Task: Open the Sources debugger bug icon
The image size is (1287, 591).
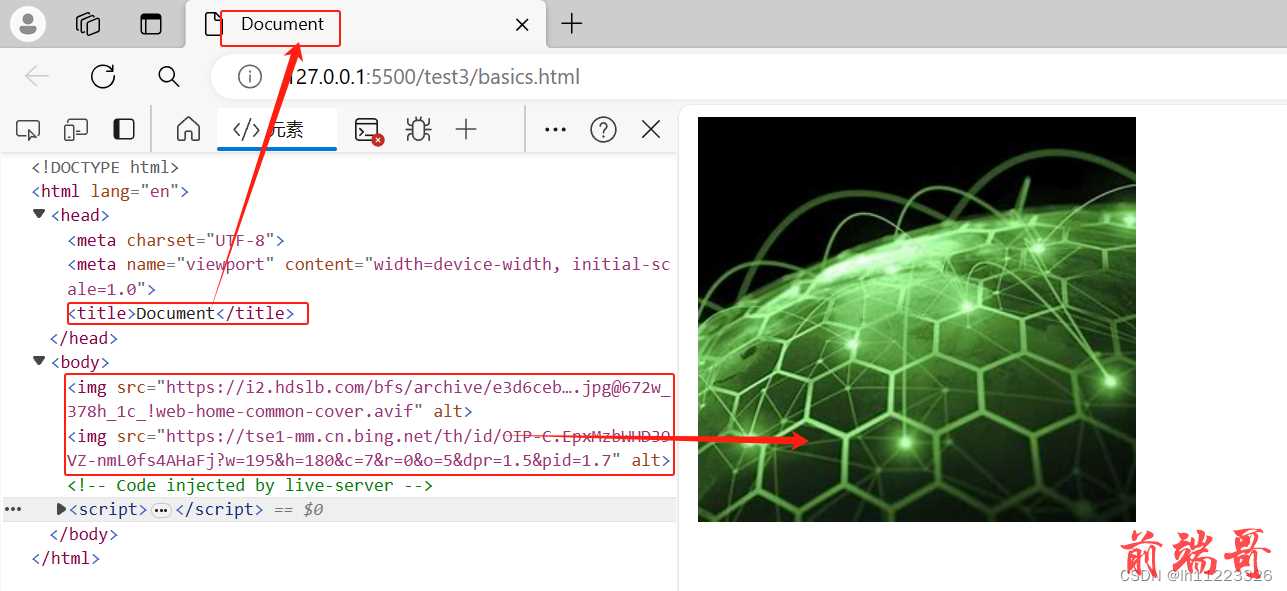Action: tap(418, 129)
